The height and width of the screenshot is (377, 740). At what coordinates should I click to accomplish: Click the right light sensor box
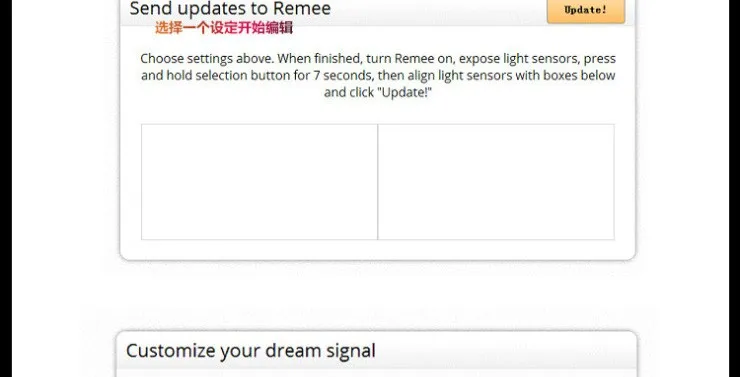pyautogui.click(x=496, y=182)
